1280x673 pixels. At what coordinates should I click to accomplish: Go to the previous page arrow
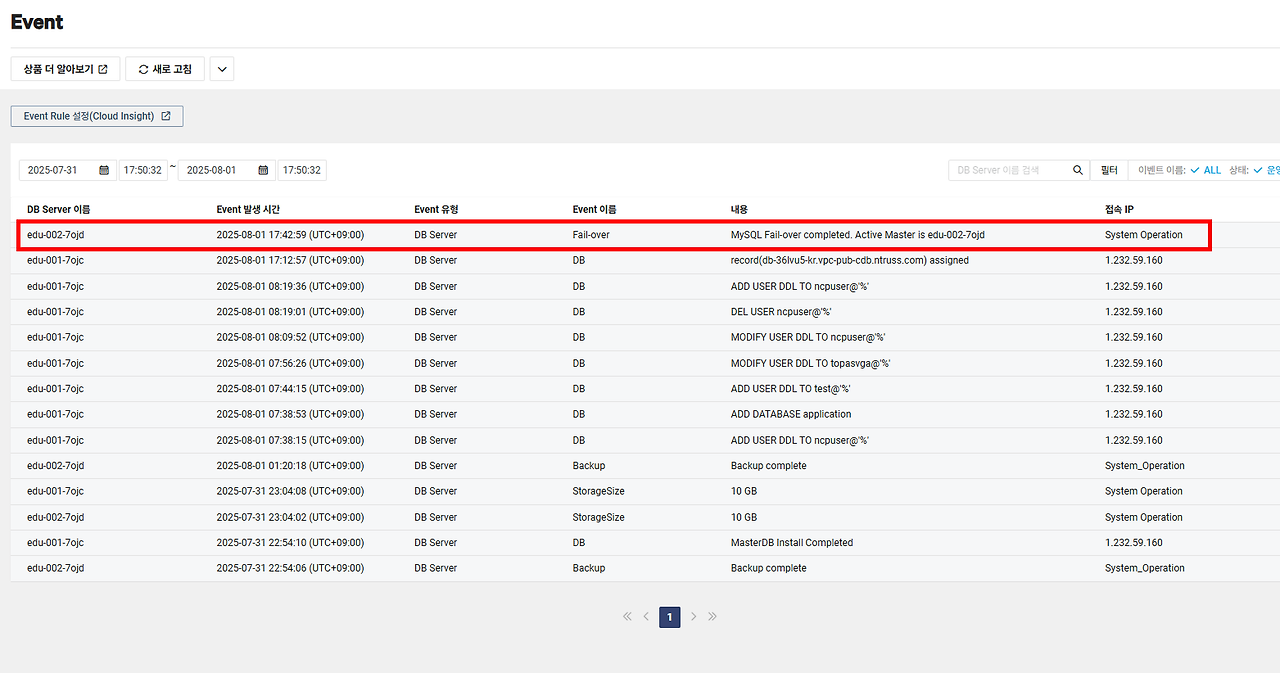[x=646, y=617]
